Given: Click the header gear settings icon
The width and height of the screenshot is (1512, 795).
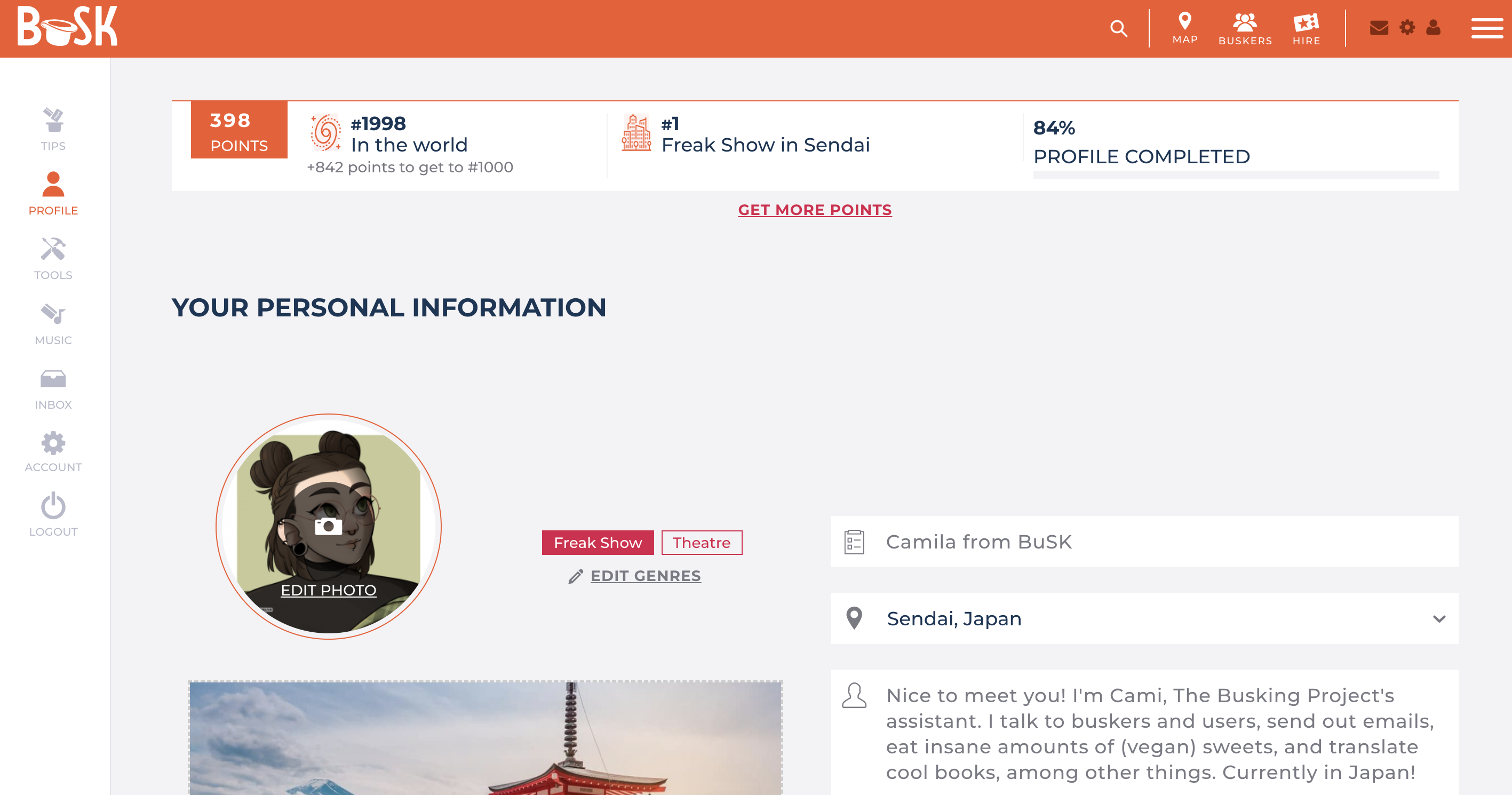Looking at the screenshot, I should tap(1407, 28).
